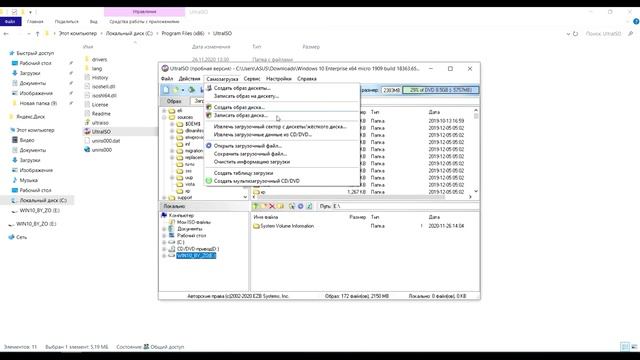Click 'Program Files (x86)' in Explorer address bar
Viewport: 640px width, 360px height.
(182, 33)
